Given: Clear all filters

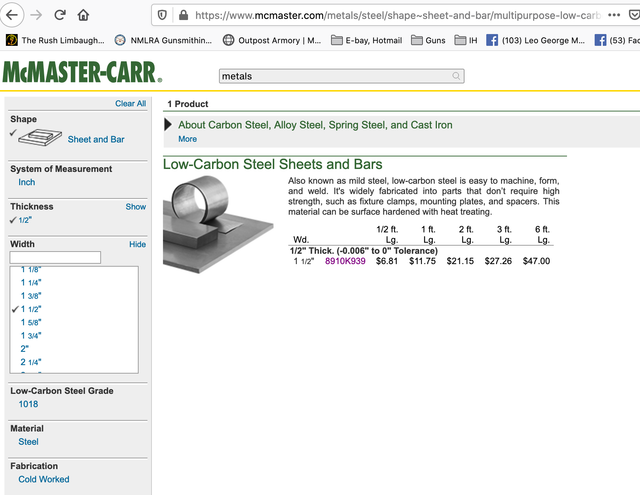Looking at the screenshot, I should point(130,104).
